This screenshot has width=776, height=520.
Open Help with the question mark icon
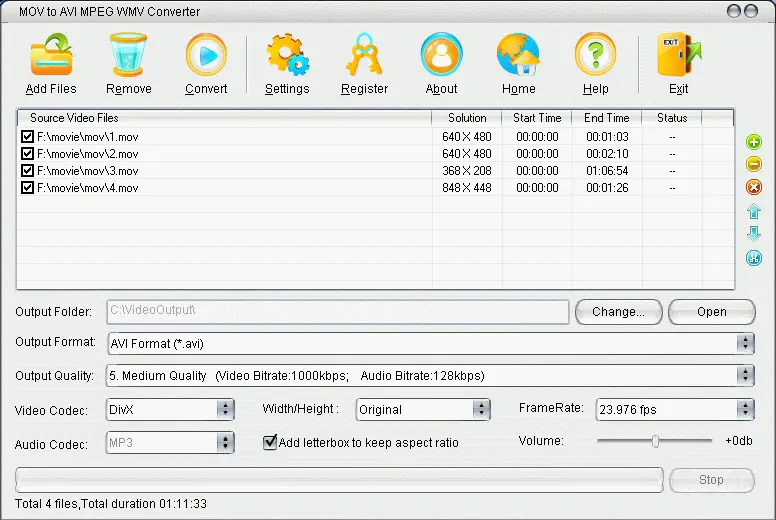coord(595,56)
